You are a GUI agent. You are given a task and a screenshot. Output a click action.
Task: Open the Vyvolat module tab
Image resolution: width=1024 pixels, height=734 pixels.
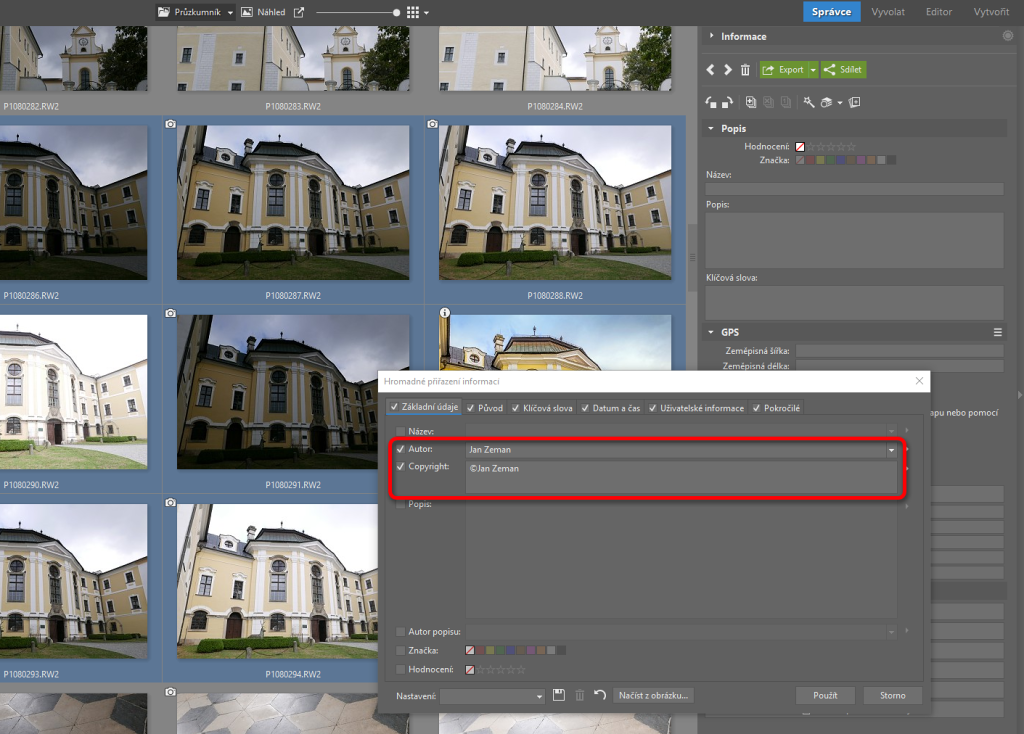point(888,12)
